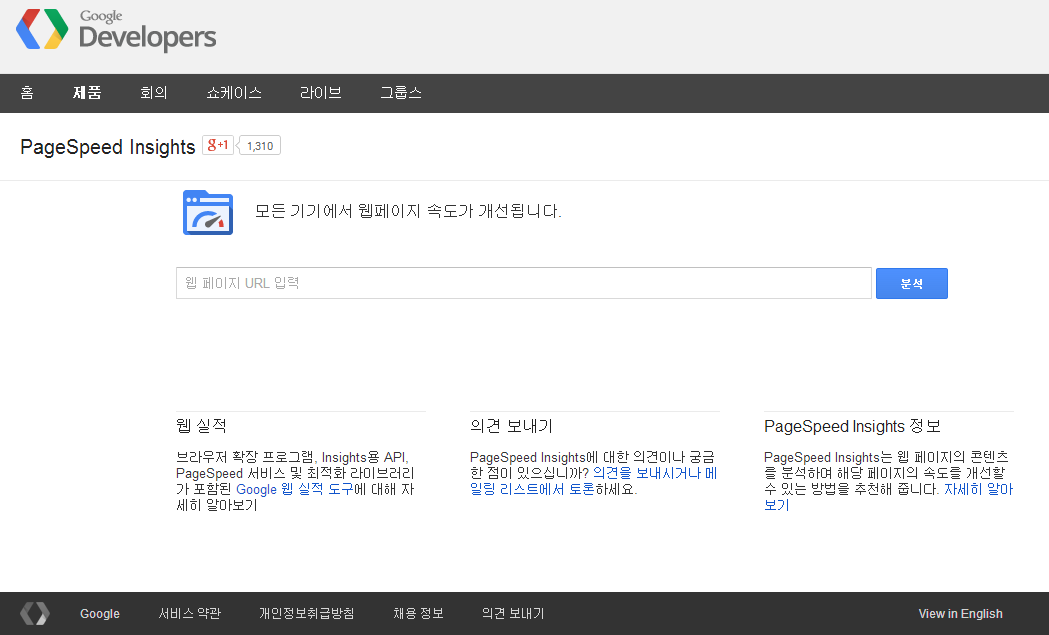This screenshot has width=1049, height=635.
Task: Click the footer Developers chevron logo
Action: 35,614
